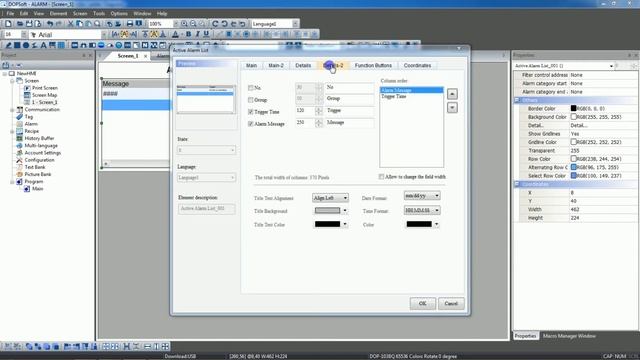Screen dimensions: 640x360
Task: Click the Picture Bank icon in tree
Action: (x=19, y=174)
